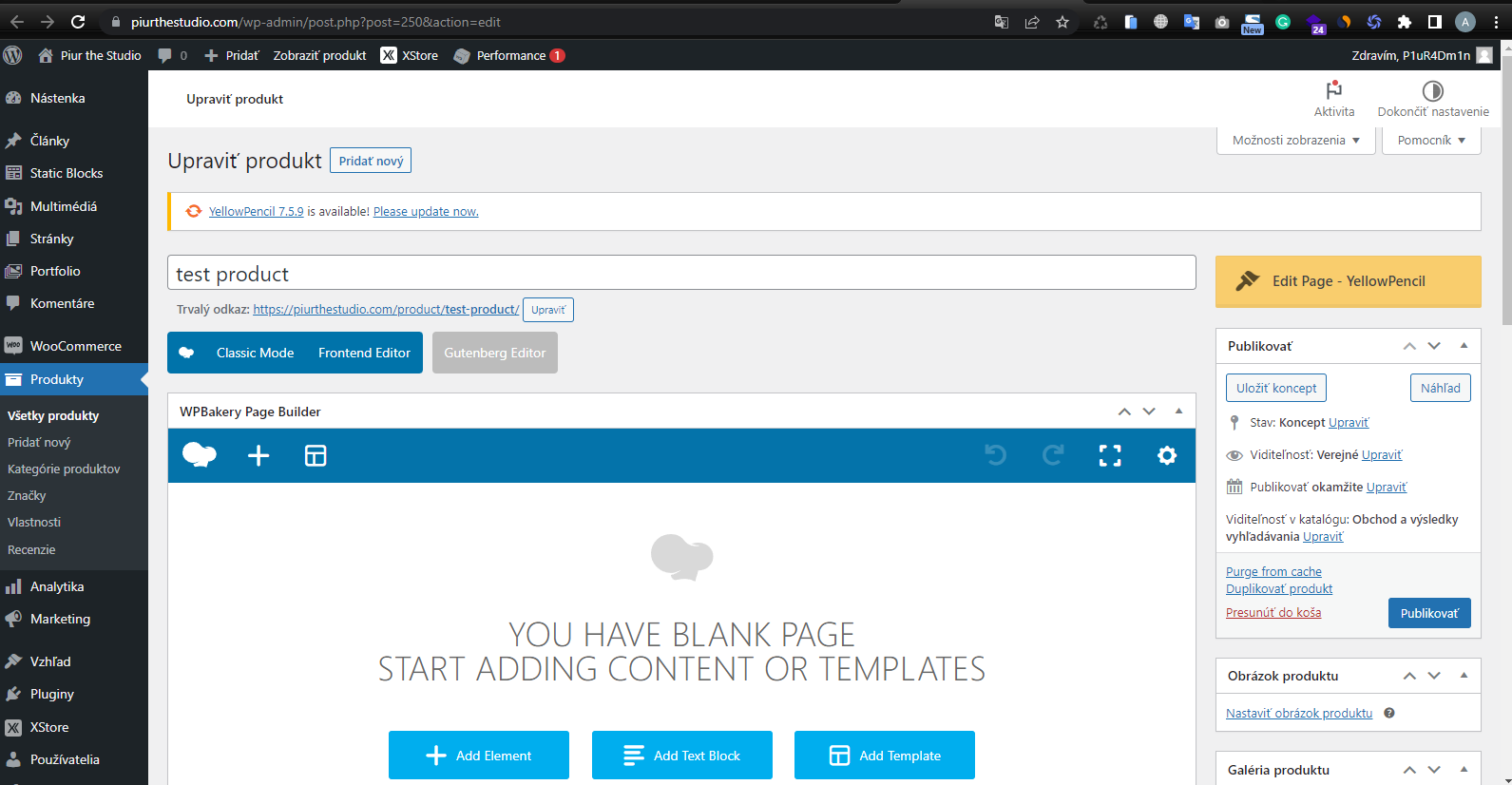The height and width of the screenshot is (785, 1512).
Task: Move WPBakery Page Builder panel down
Action: coord(1149,412)
